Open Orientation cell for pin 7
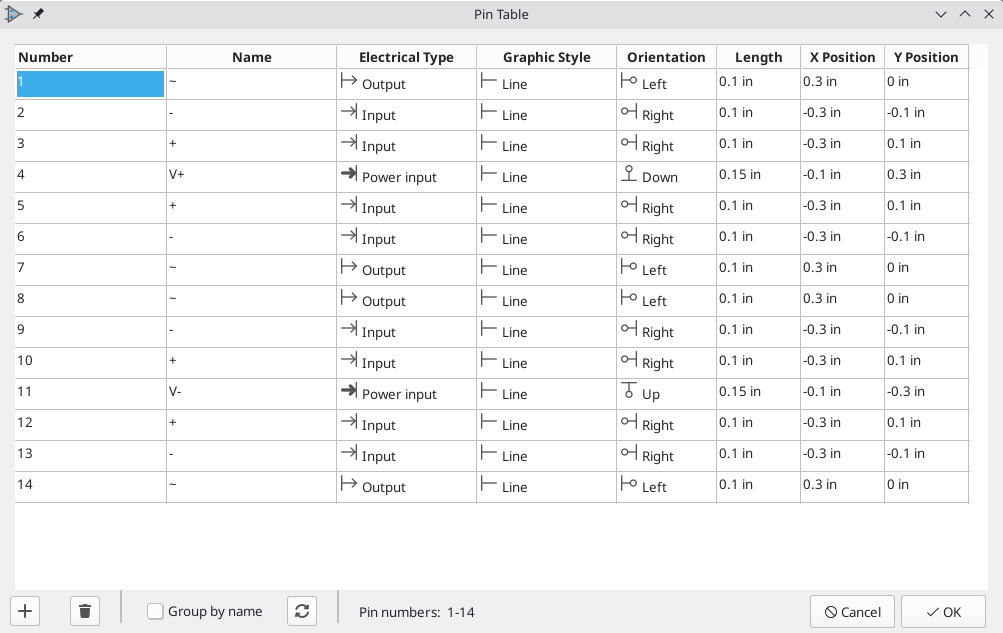1003x633 pixels. [666, 270]
